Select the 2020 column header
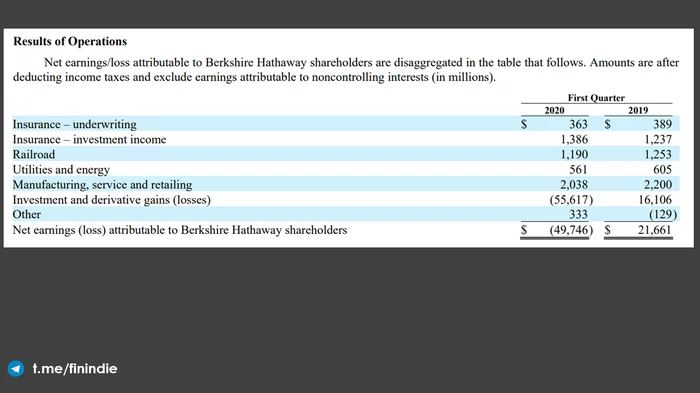Screen dimensions: 700x393 tap(554, 110)
